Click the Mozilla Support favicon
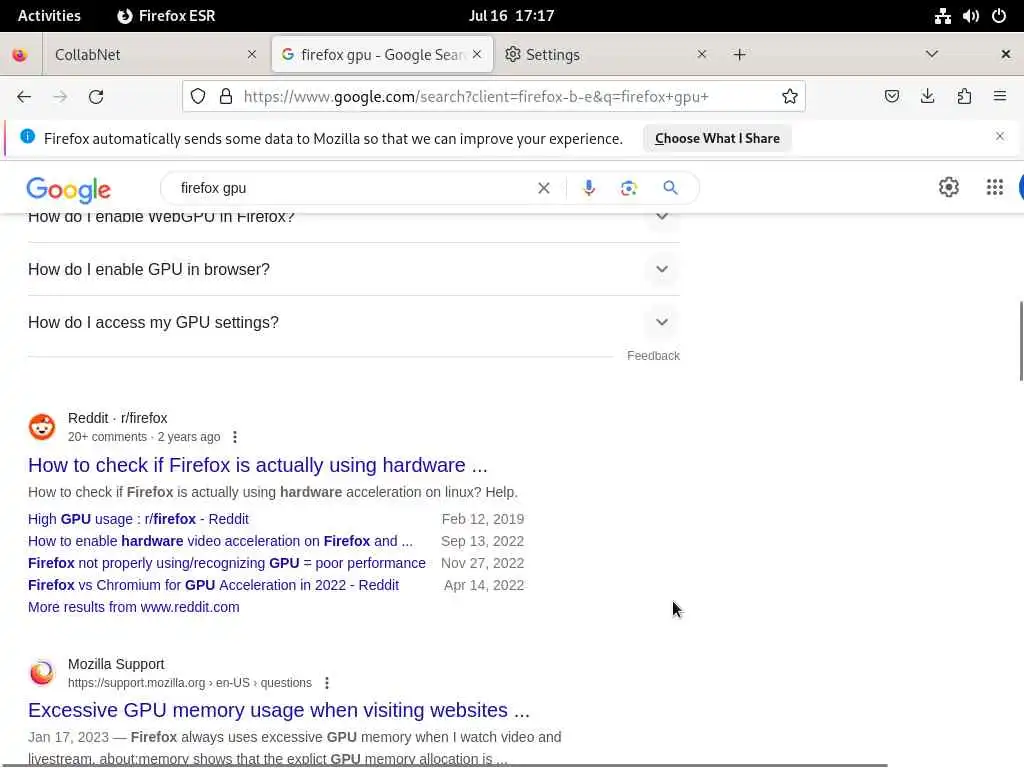Viewport: 1024px width, 768px height. pos(42,673)
